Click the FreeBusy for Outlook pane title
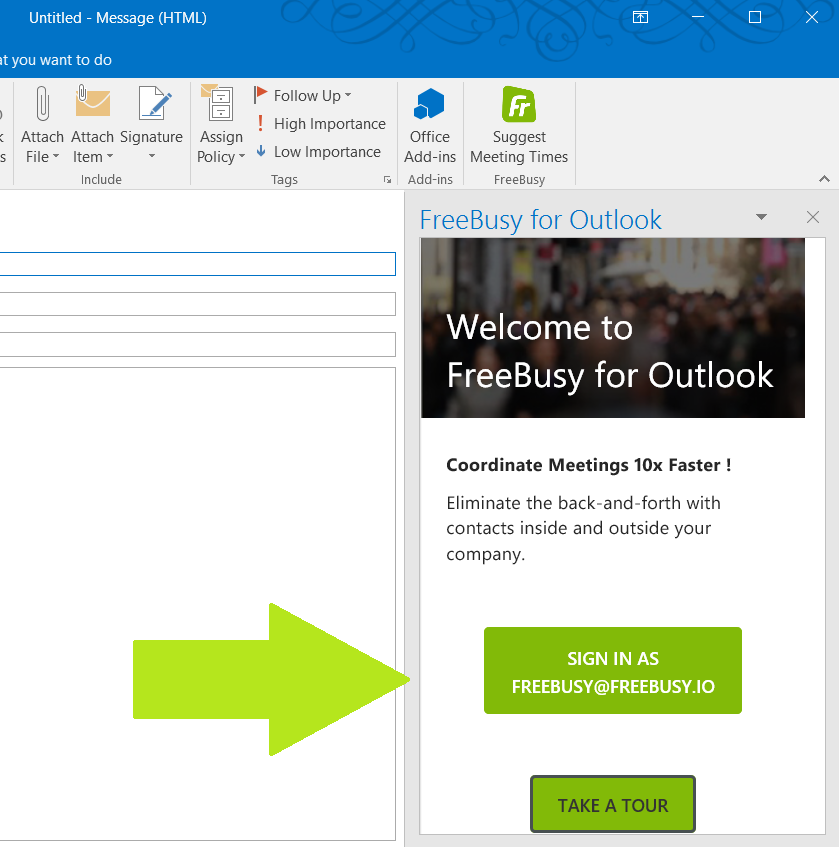 click(540, 220)
